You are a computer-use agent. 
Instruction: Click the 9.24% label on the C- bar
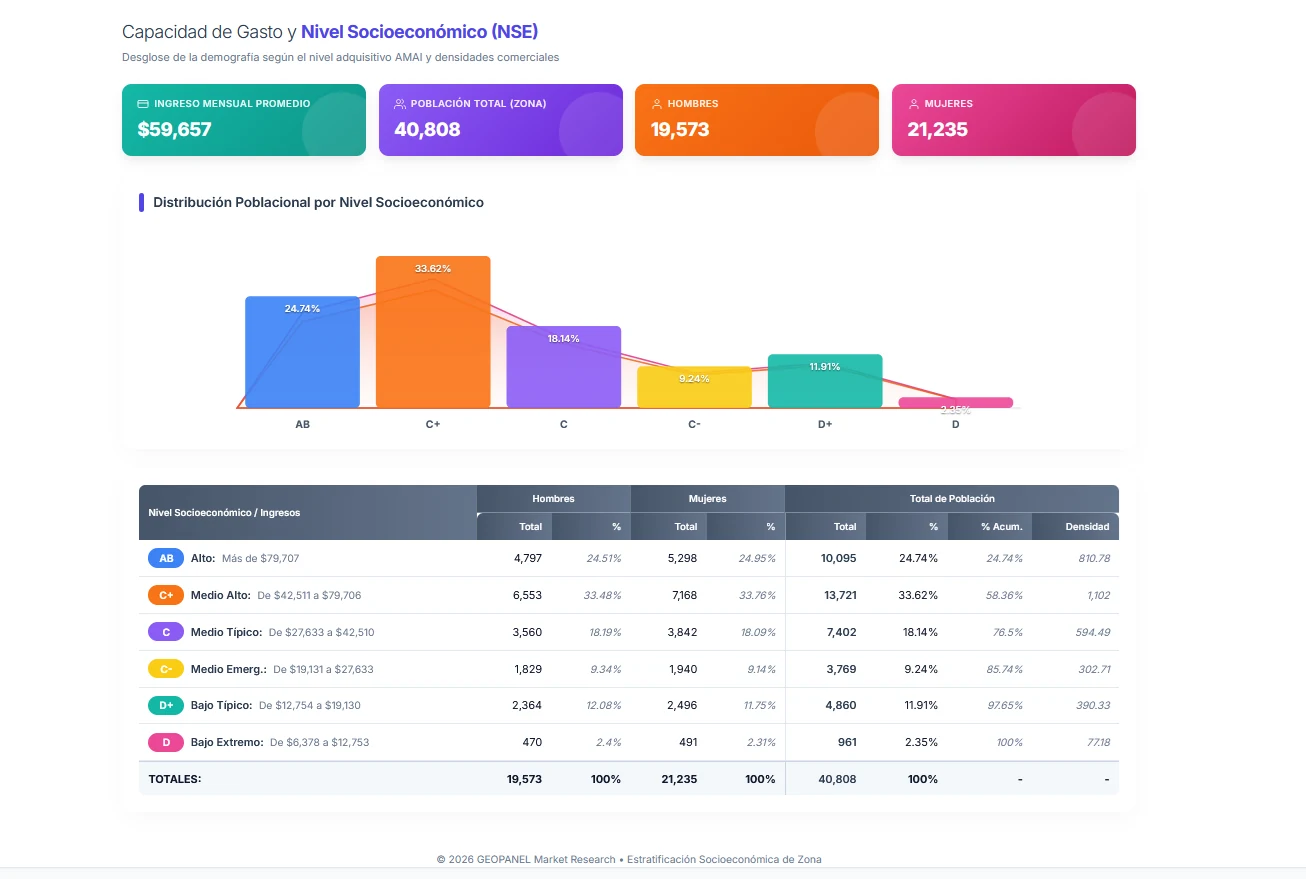(x=694, y=379)
